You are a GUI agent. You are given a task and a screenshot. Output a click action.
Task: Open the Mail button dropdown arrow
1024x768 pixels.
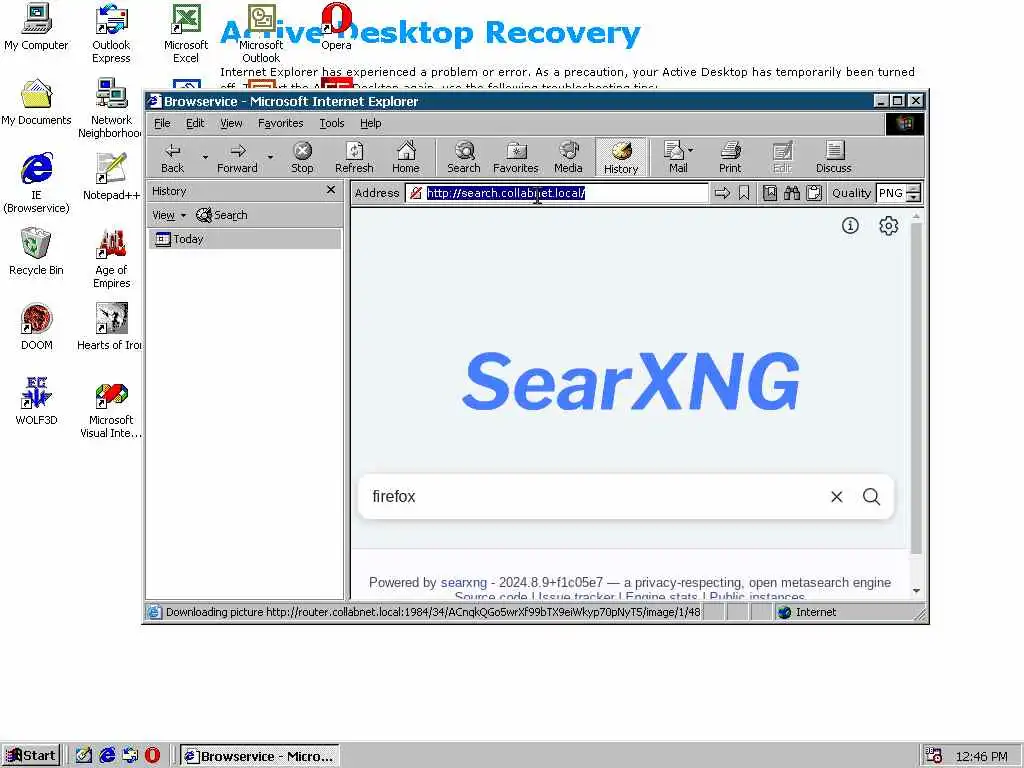[690, 150]
